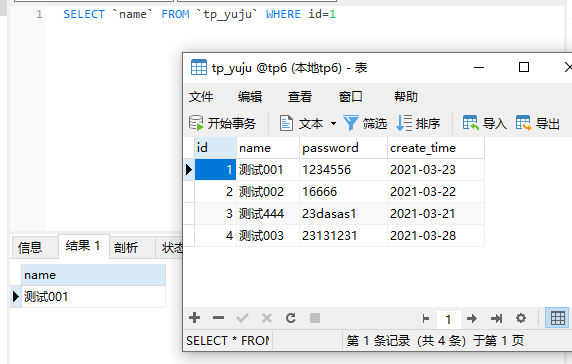
Task: Select the password cell 23131231
Action: click(343, 235)
